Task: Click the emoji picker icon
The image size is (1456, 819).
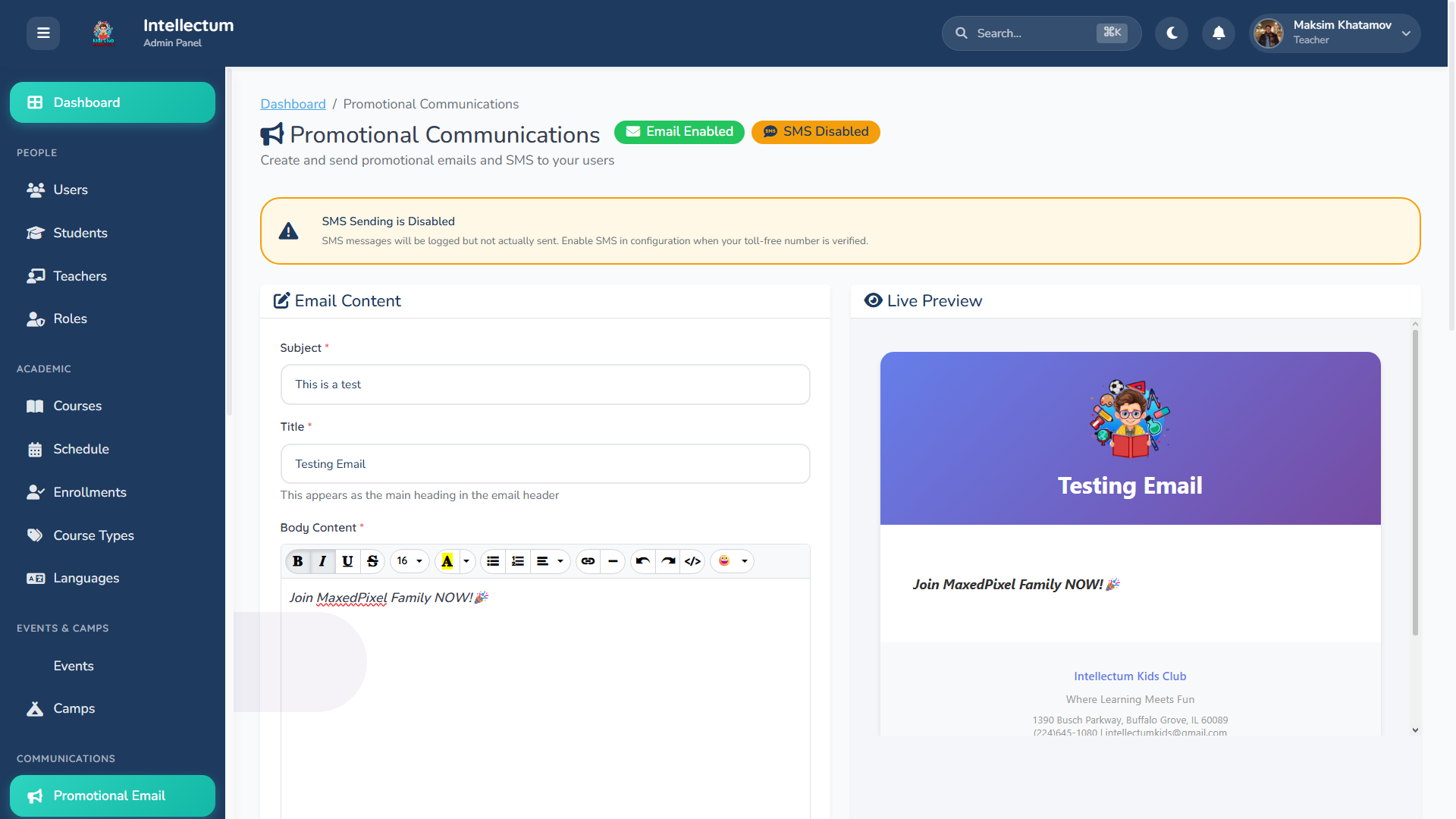Action: (724, 561)
